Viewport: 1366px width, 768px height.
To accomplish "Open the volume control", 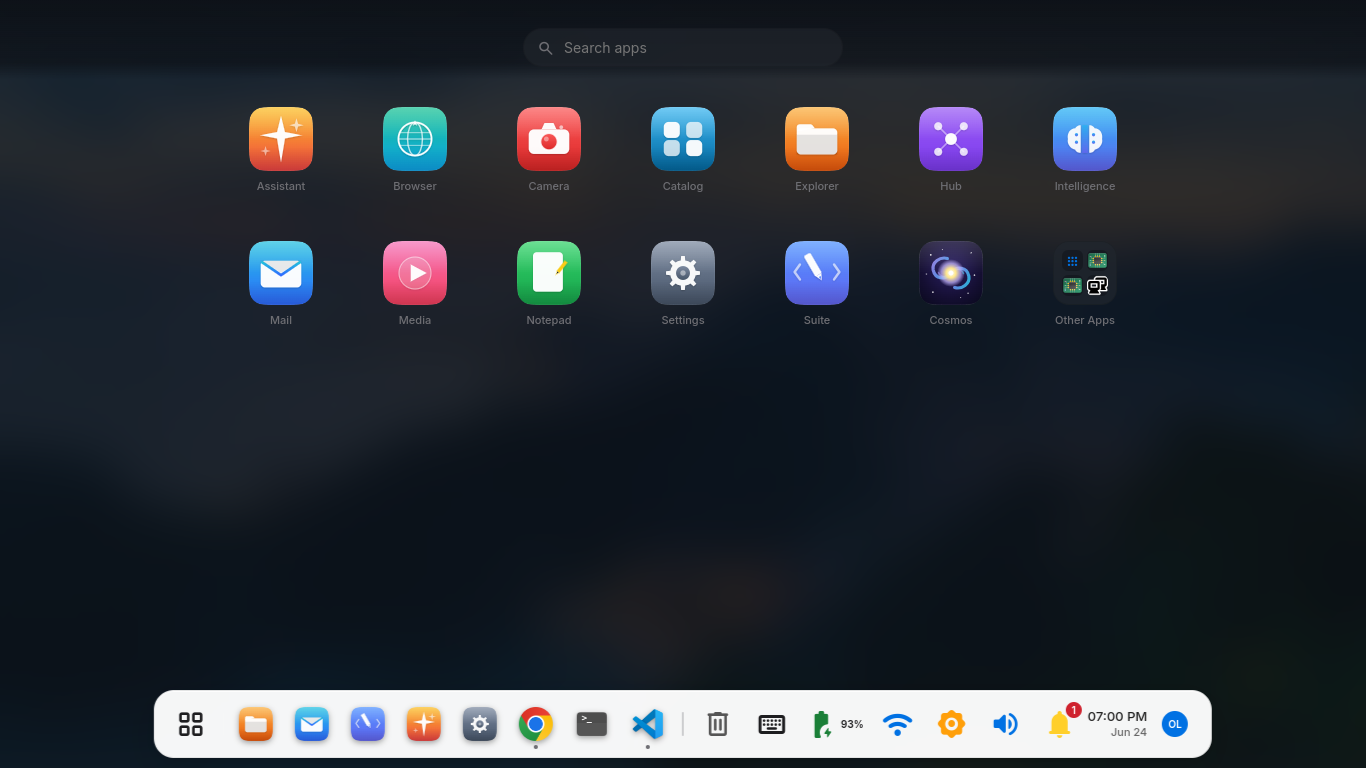I will pyautogui.click(x=1005, y=724).
